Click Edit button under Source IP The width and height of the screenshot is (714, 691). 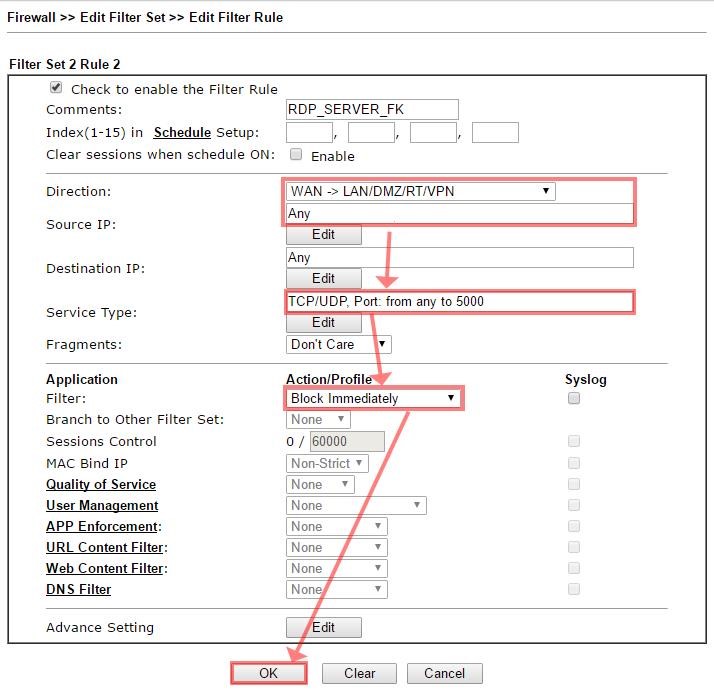pyautogui.click(x=323, y=235)
